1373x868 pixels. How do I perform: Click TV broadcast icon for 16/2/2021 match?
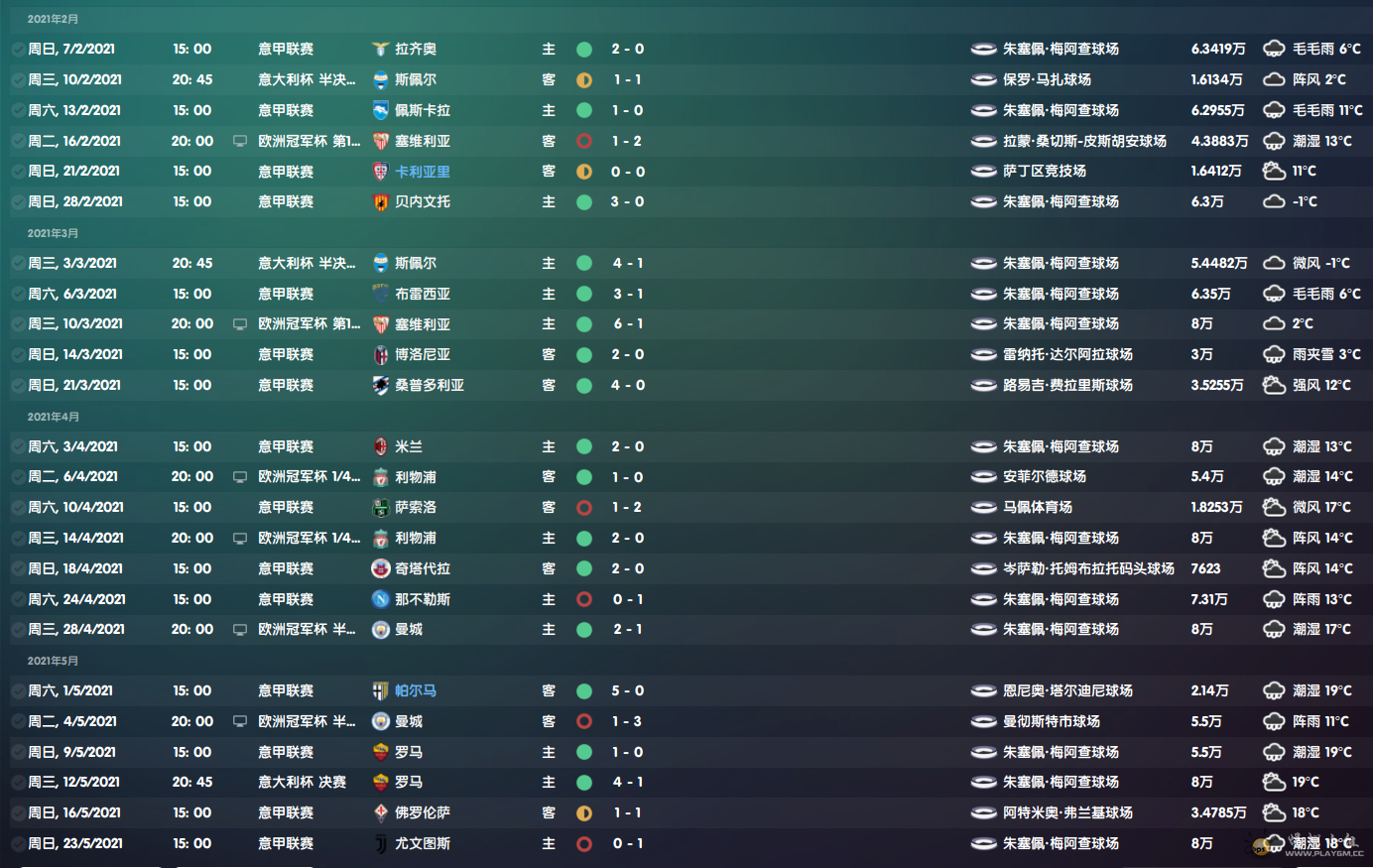pyautogui.click(x=239, y=141)
